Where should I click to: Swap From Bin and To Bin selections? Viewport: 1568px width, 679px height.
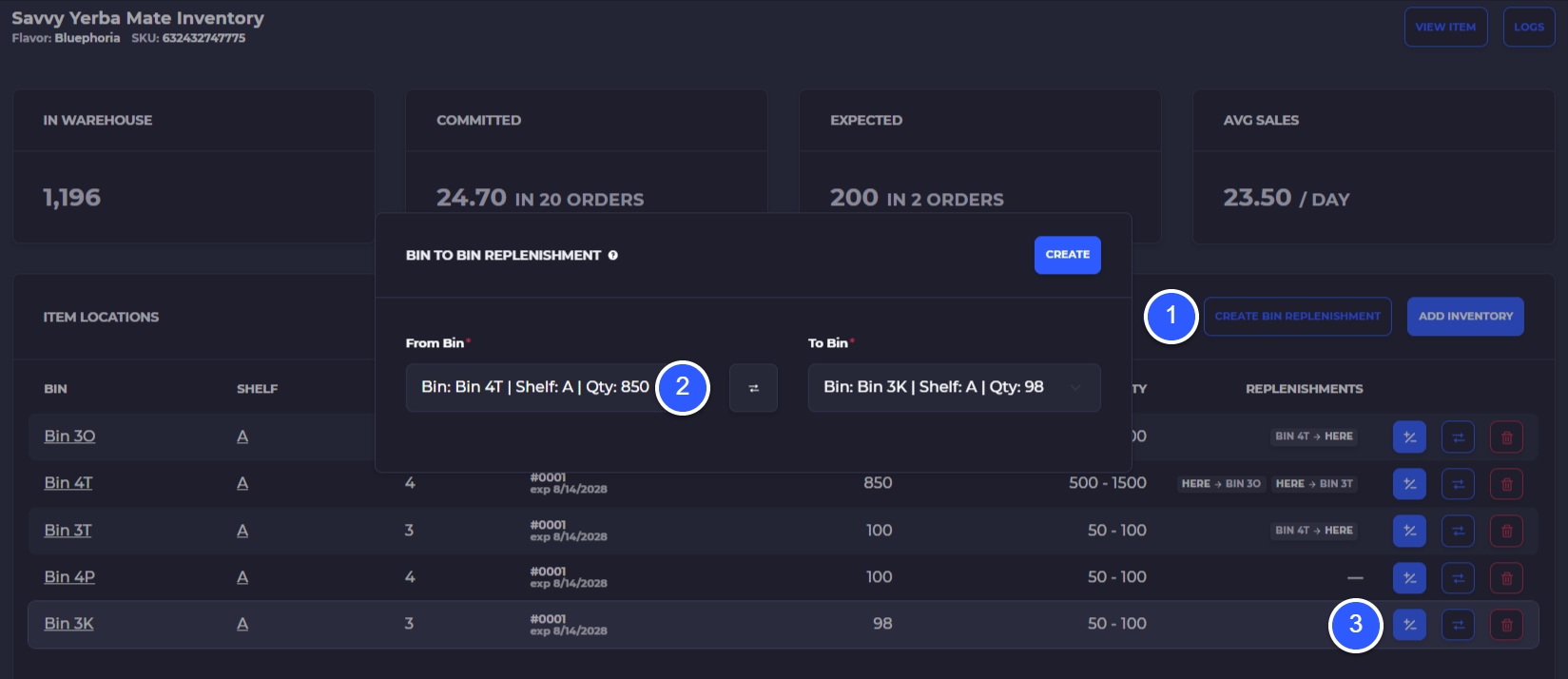click(x=753, y=388)
